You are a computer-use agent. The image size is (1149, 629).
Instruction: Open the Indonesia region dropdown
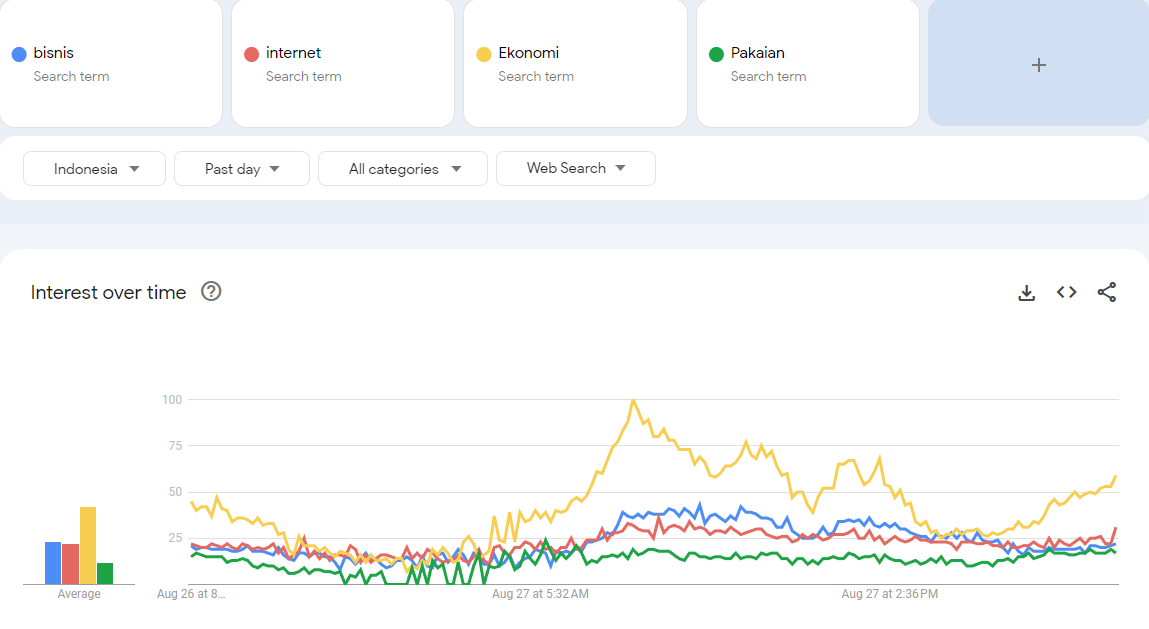pos(94,168)
